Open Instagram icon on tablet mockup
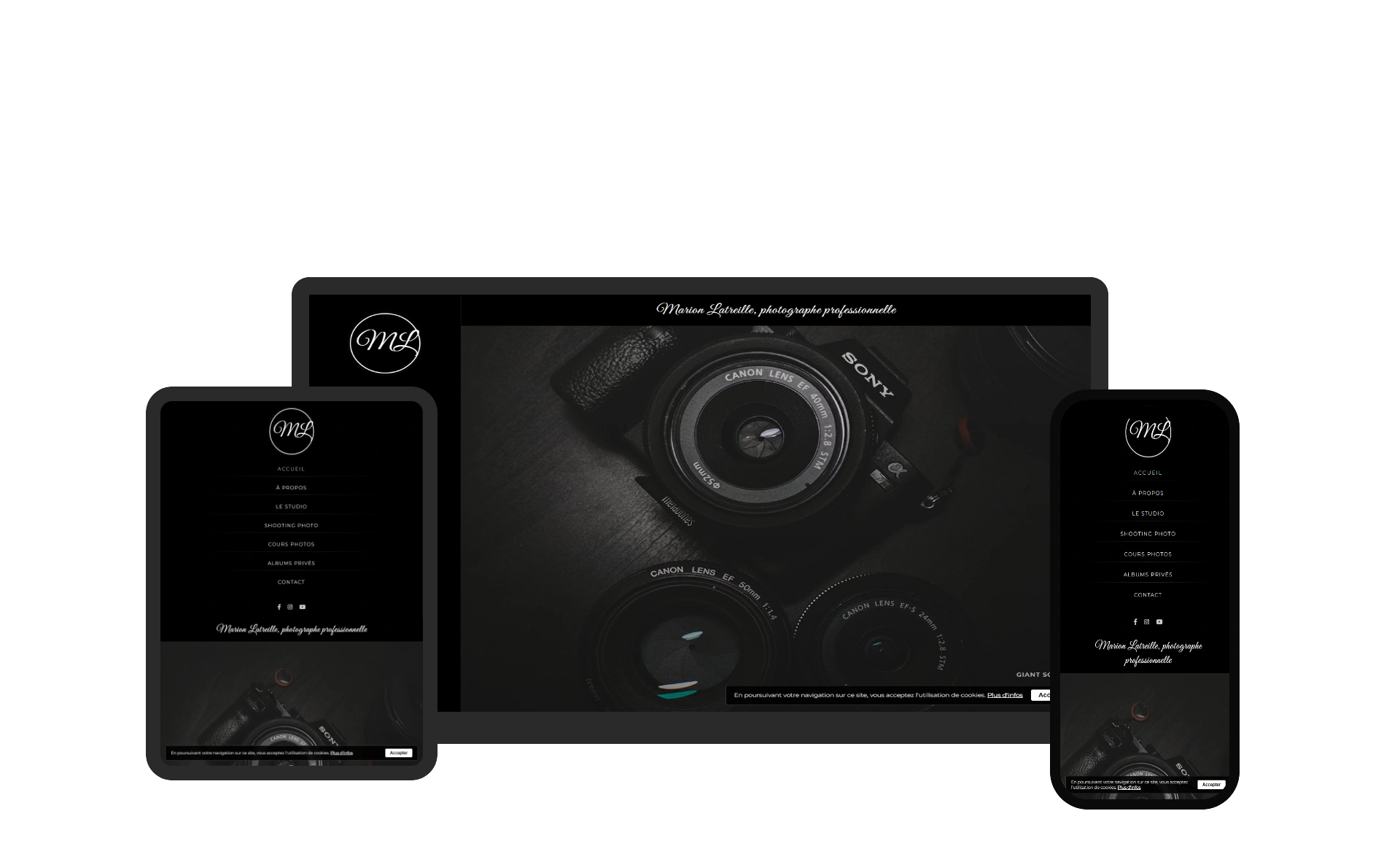The width and height of the screenshot is (1400, 846). [x=290, y=607]
